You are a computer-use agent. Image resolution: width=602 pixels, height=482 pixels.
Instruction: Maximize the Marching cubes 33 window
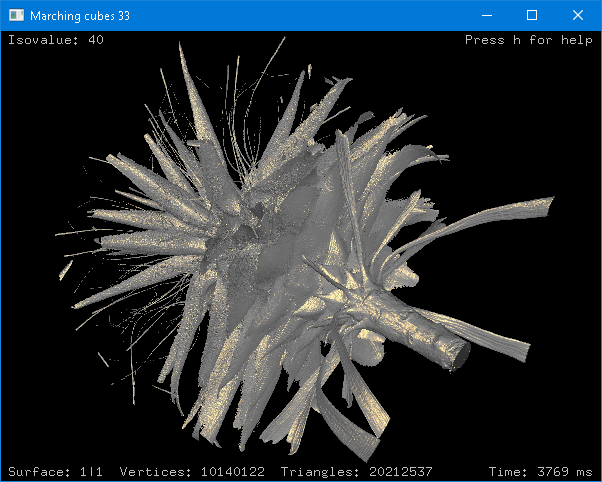[532, 15]
